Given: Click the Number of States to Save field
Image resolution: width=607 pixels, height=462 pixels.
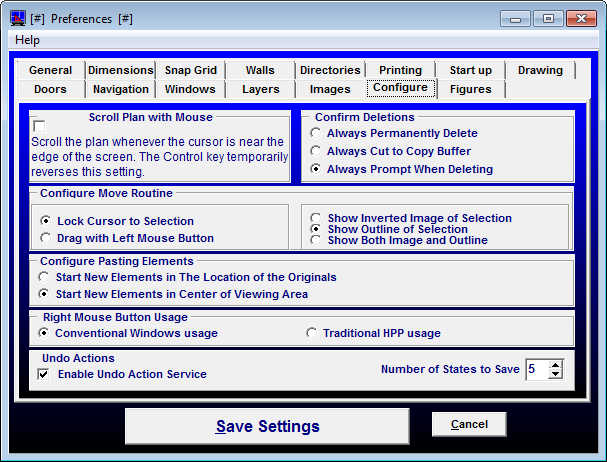Looking at the screenshot, I should click(x=537, y=369).
